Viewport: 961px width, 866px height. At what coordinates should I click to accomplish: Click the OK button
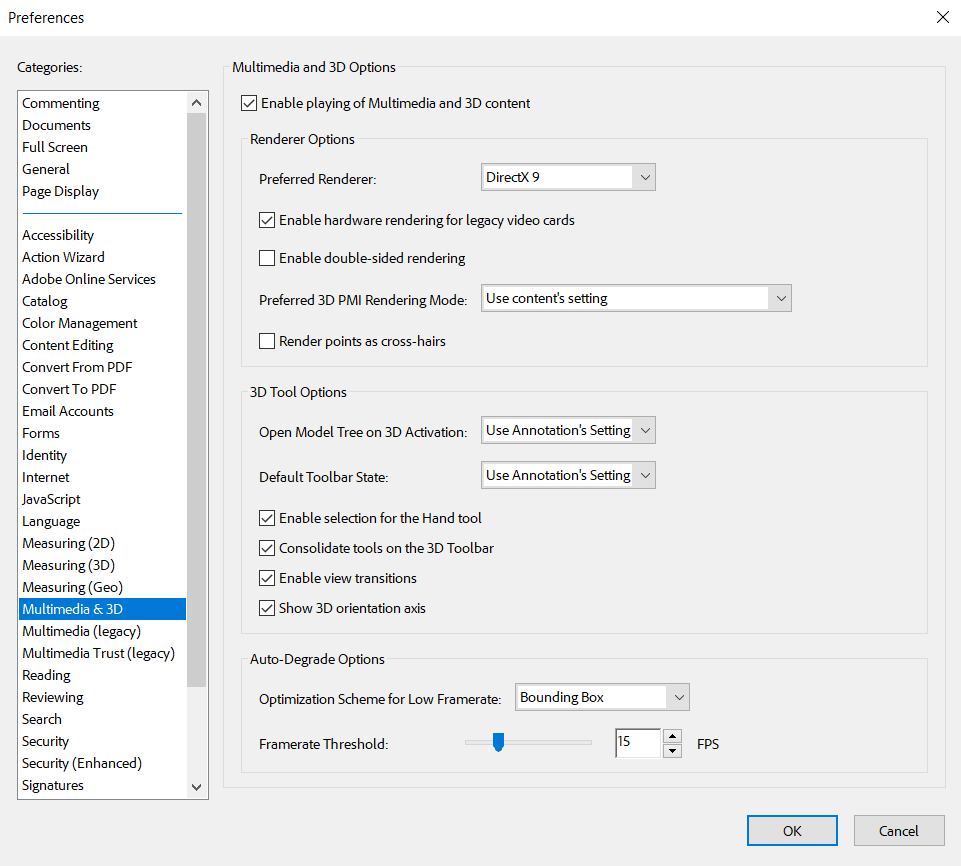[x=792, y=830]
